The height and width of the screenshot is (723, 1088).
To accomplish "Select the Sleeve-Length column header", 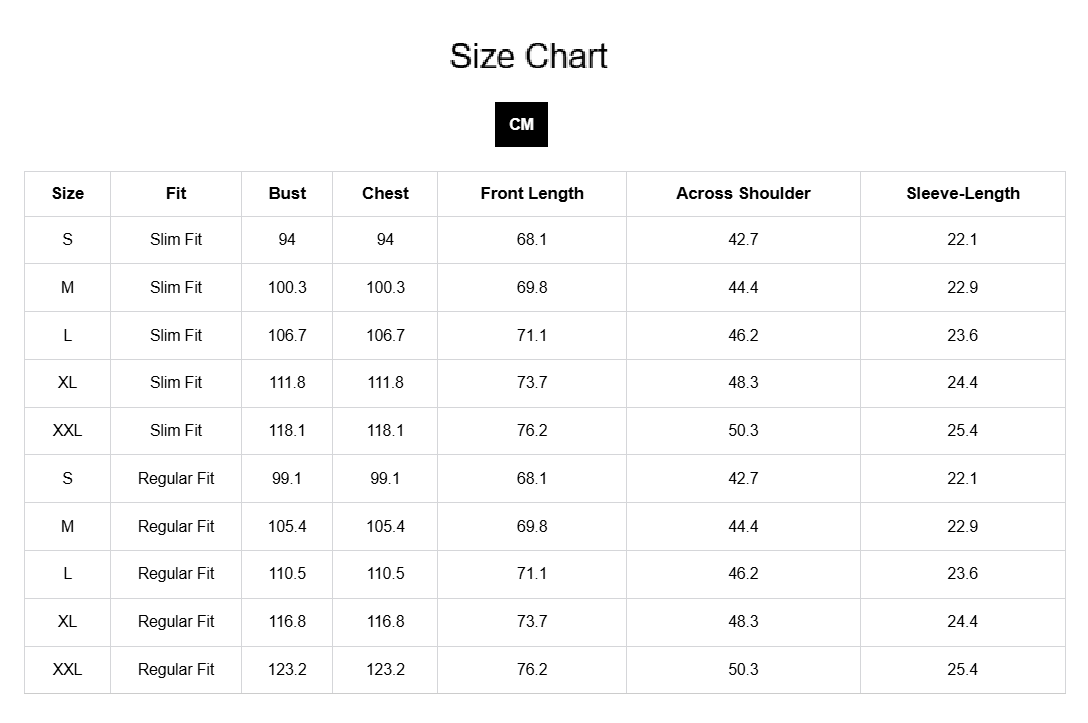I will pyautogui.click(x=963, y=193).
